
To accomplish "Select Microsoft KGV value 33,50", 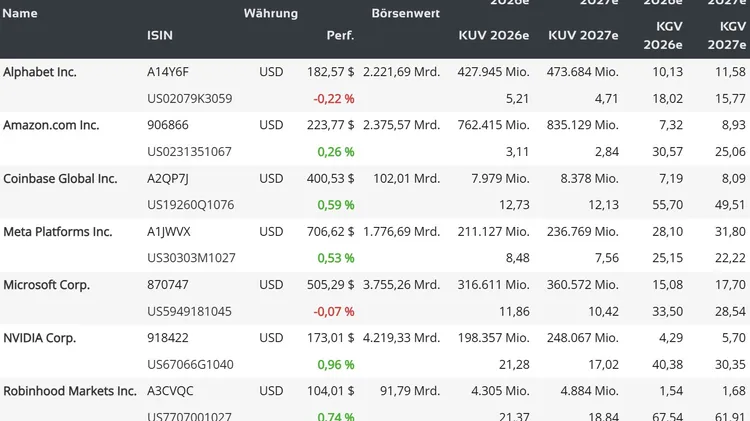I will (x=668, y=311).
